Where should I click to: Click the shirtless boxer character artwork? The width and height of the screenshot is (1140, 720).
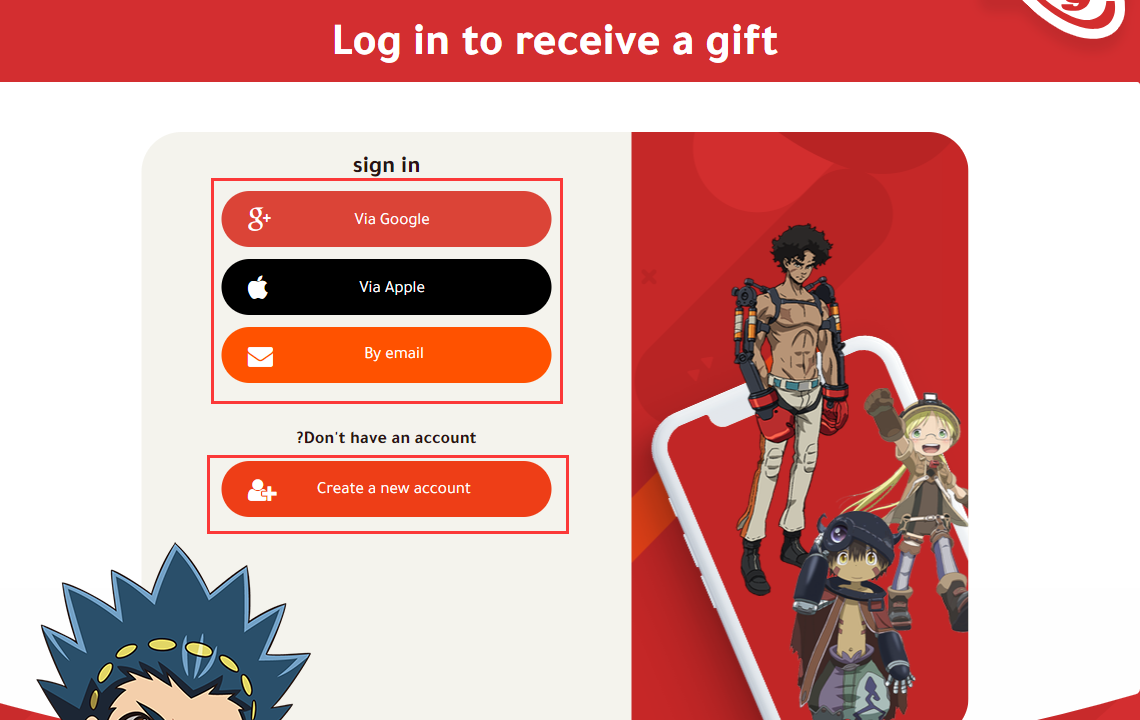789,407
